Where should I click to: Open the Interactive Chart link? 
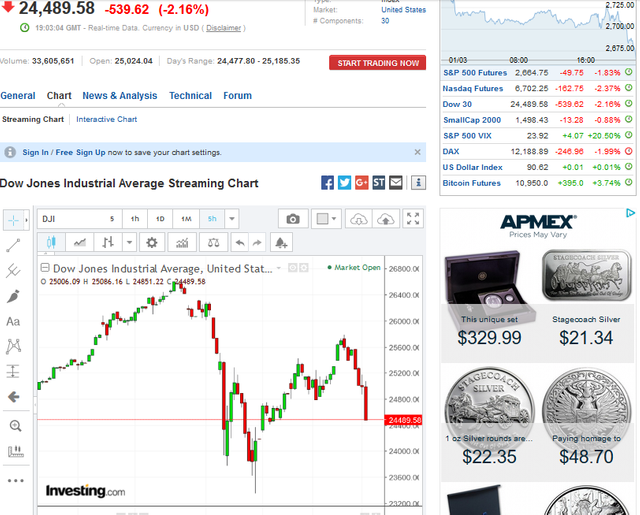point(107,120)
